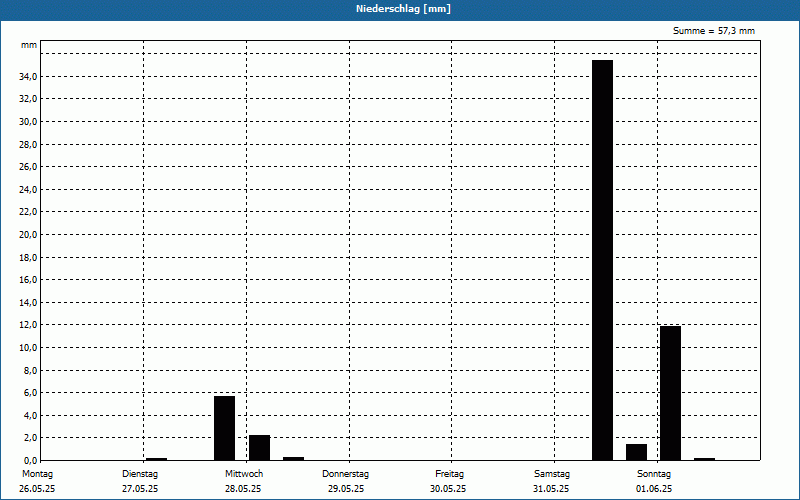
Task: Click the 10,0 y-axis value
Action: [x=29, y=347]
